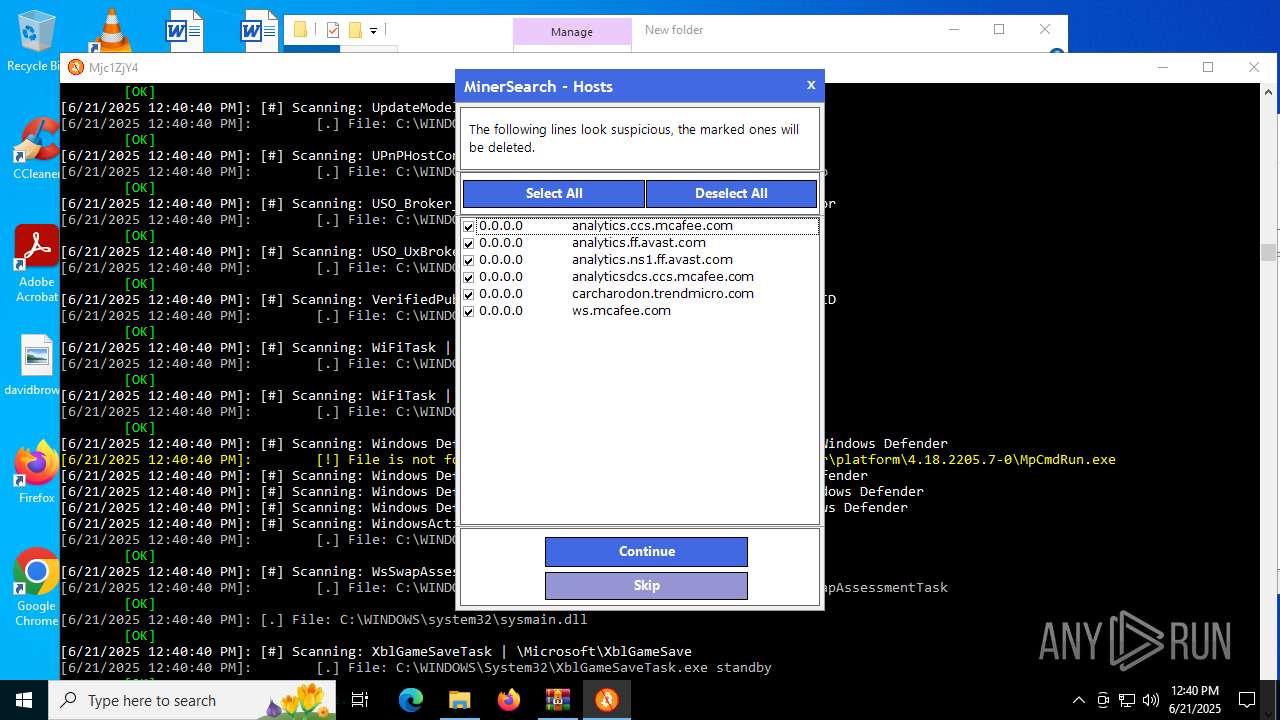Open the volume control in tray
Image resolution: width=1280 pixels, height=720 pixels.
click(x=1150, y=700)
